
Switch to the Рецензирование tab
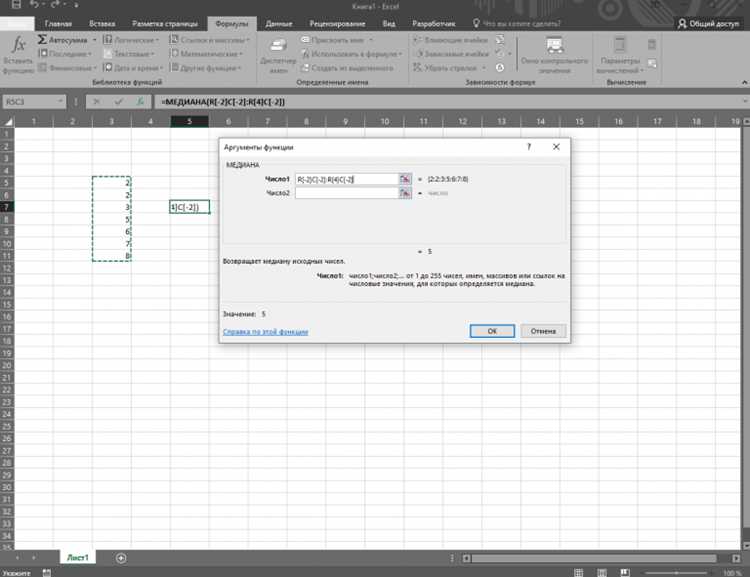click(x=337, y=23)
